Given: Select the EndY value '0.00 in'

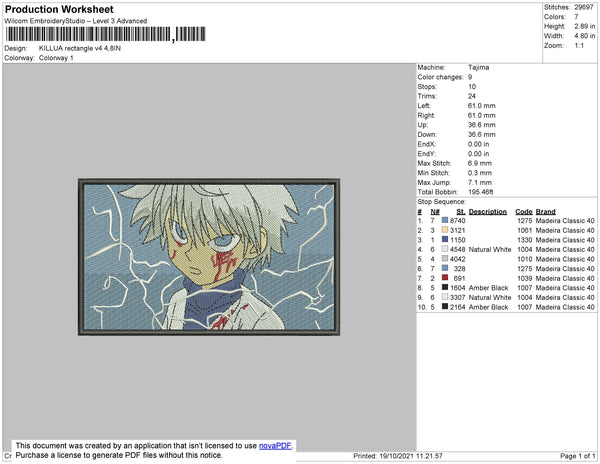Looking at the screenshot, I should click(x=479, y=154).
